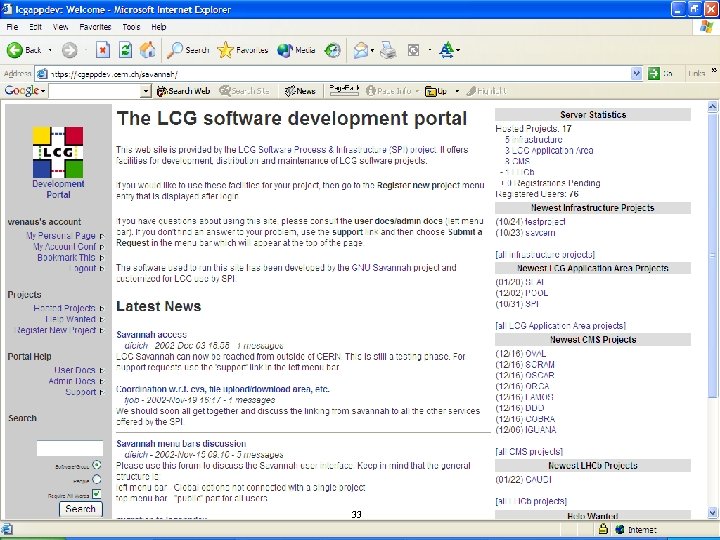Open Register New Project link
The image size is (720, 540).
(56, 330)
